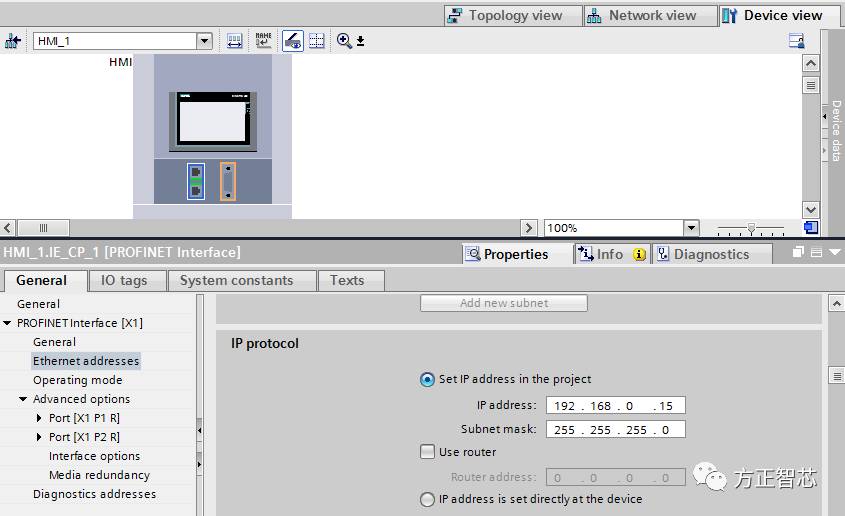Open the Info tab icon
This screenshot has width=845, height=516.
tap(610, 254)
